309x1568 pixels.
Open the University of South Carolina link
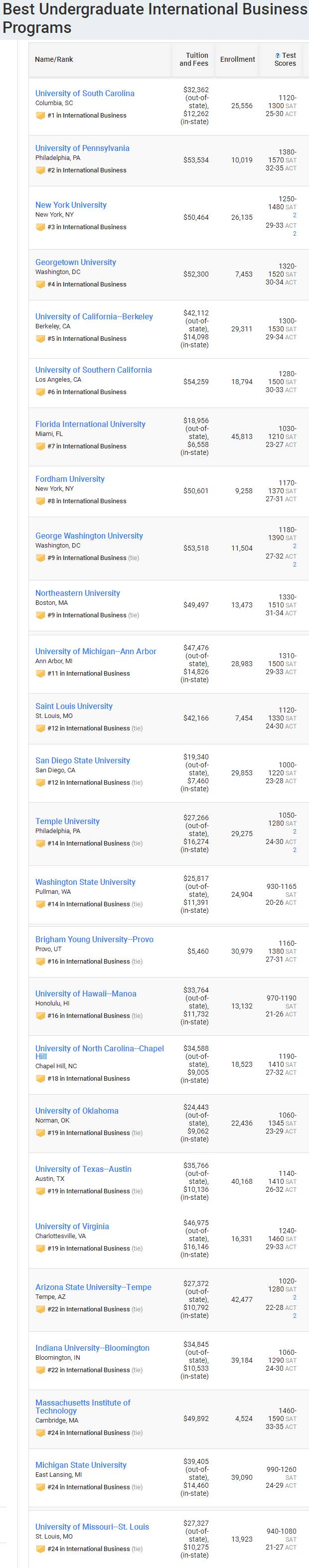[x=85, y=93]
